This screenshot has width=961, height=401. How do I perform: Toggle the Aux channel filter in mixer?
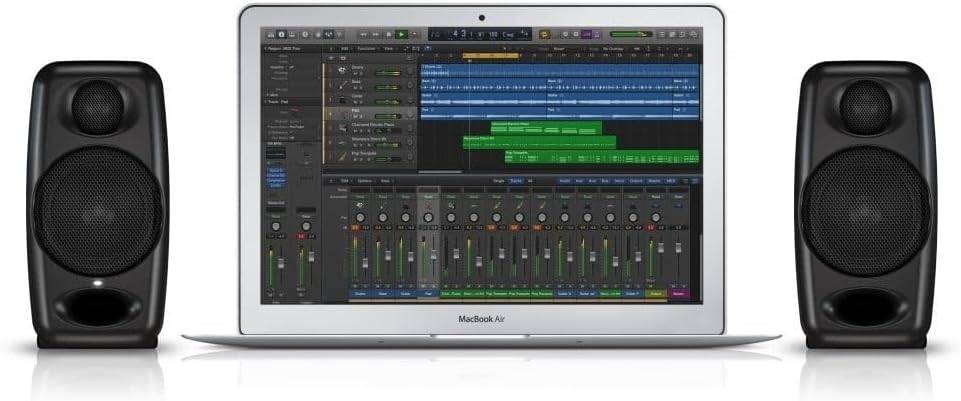(x=592, y=180)
